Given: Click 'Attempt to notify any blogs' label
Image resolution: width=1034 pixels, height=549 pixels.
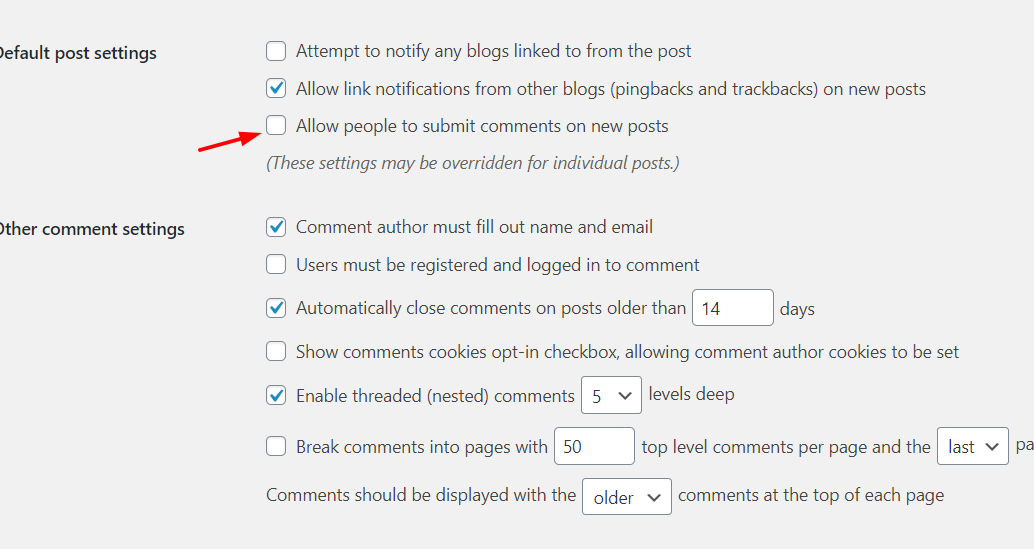Looking at the screenshot, I should pos(493,51).
